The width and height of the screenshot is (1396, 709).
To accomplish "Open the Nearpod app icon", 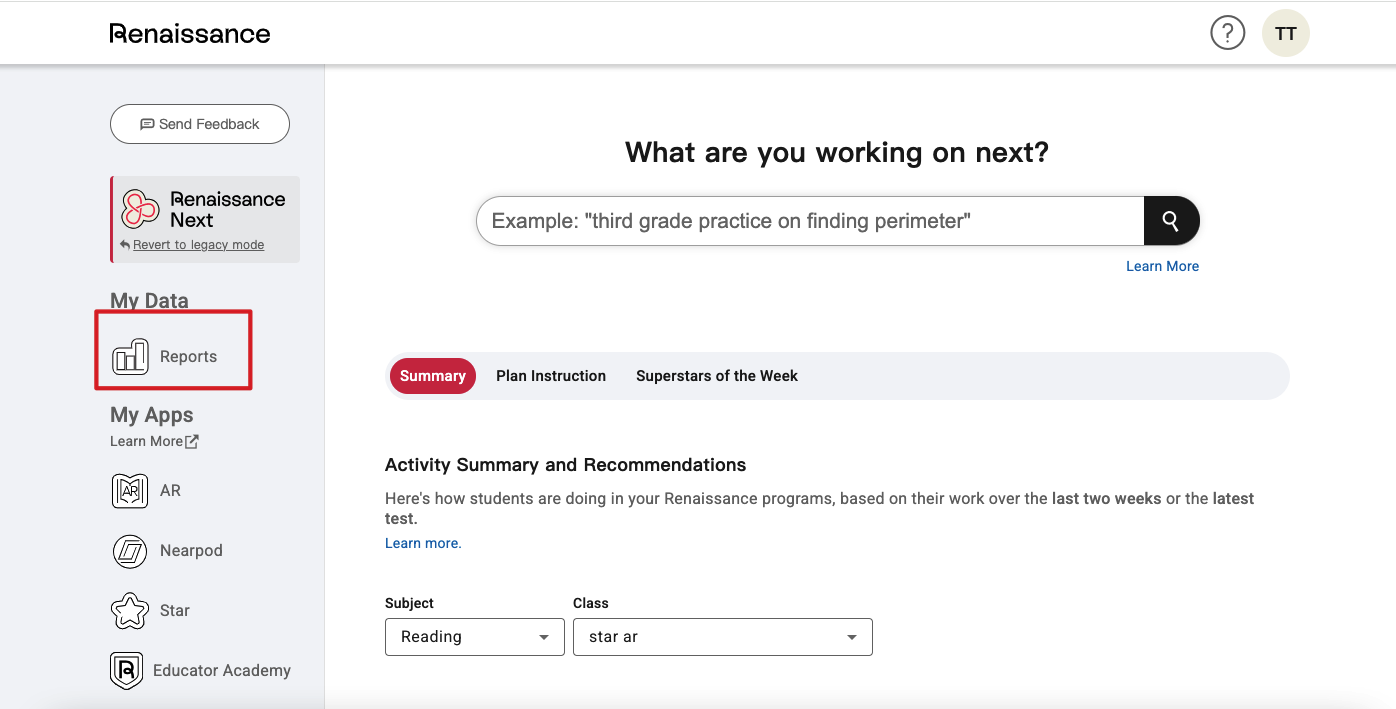I will click(130, 551).
